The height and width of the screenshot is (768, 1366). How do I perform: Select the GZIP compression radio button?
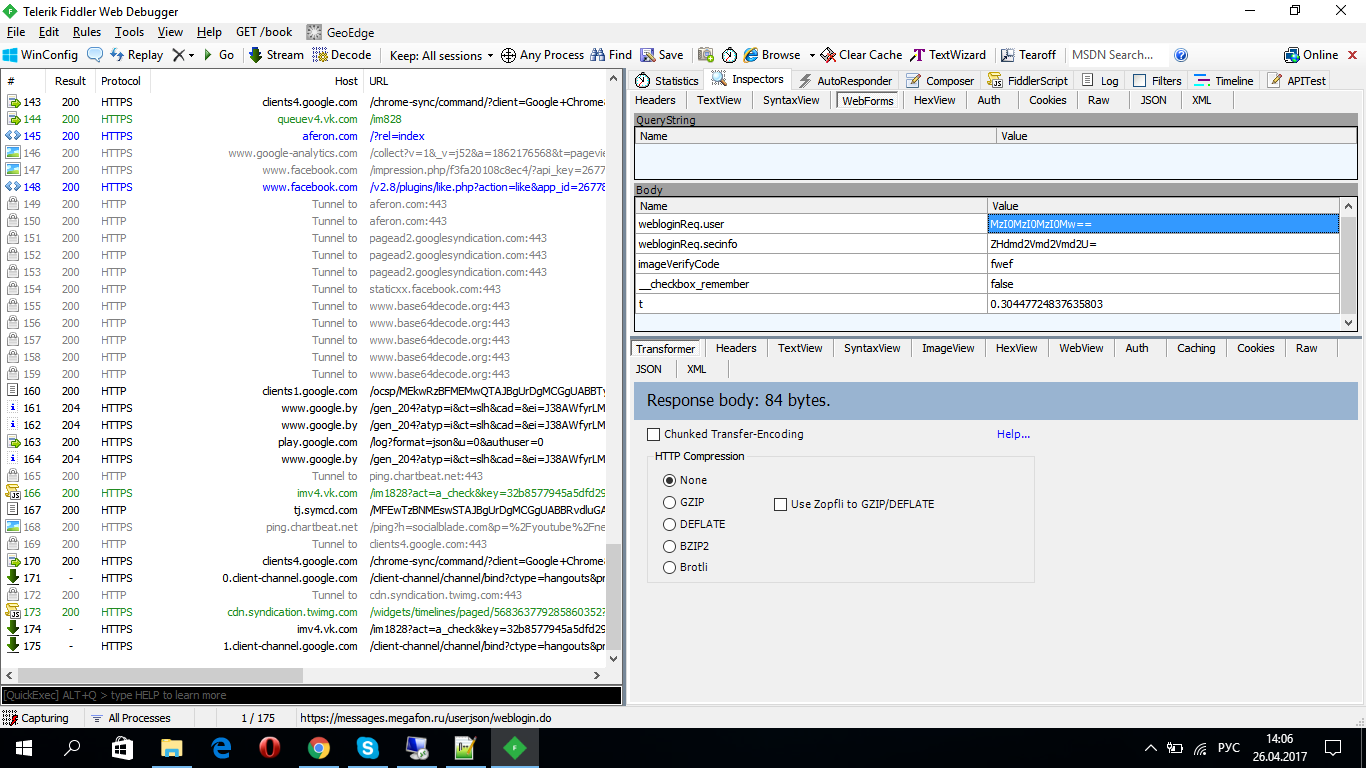tap(670, 502)
